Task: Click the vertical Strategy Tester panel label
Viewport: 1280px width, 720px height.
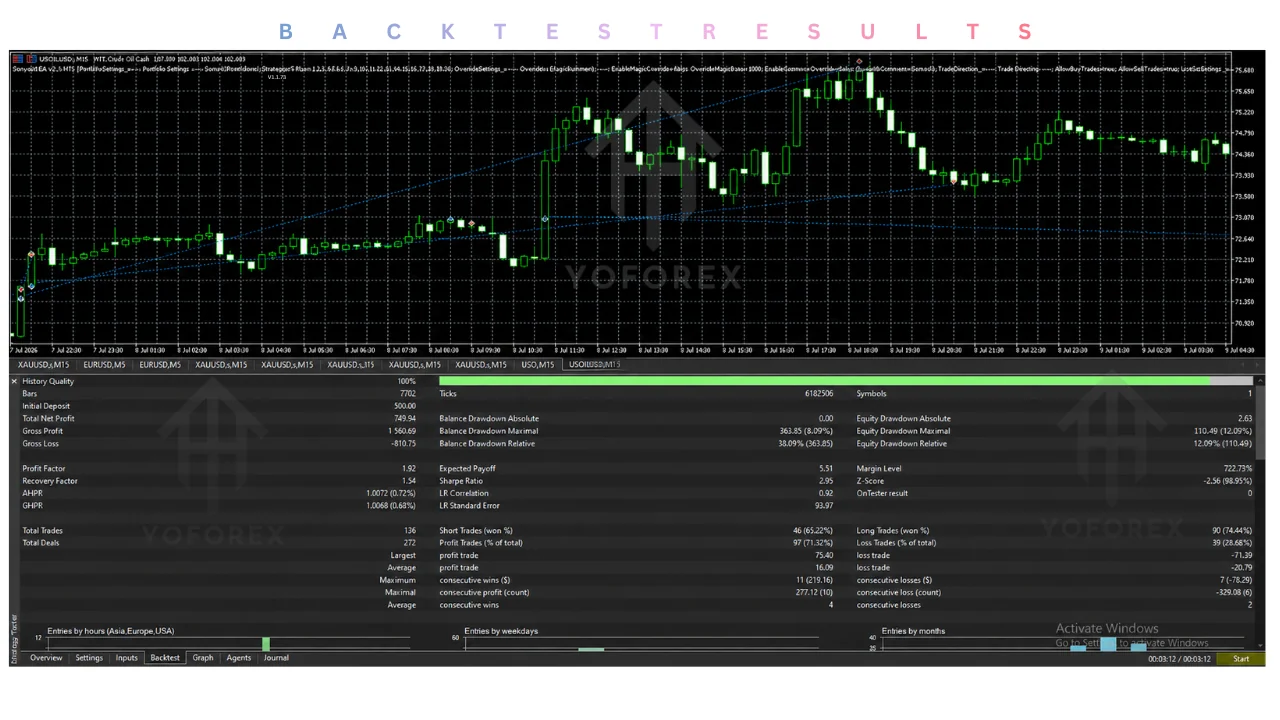Action: (x=14, y=638)
